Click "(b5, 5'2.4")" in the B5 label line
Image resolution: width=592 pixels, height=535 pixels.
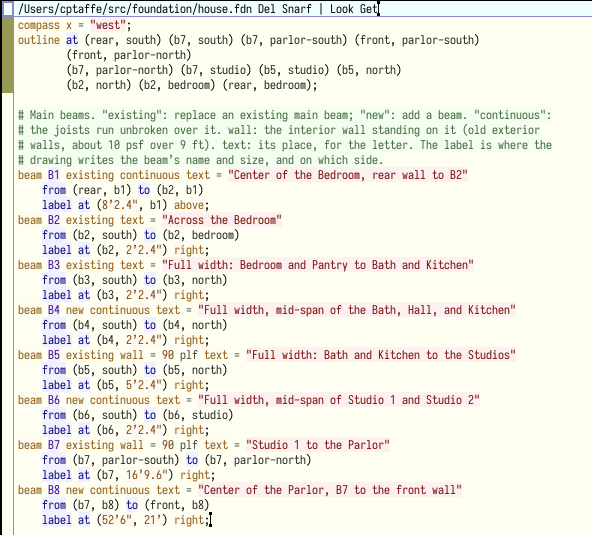pyautogui.click(x=132, y=385)
